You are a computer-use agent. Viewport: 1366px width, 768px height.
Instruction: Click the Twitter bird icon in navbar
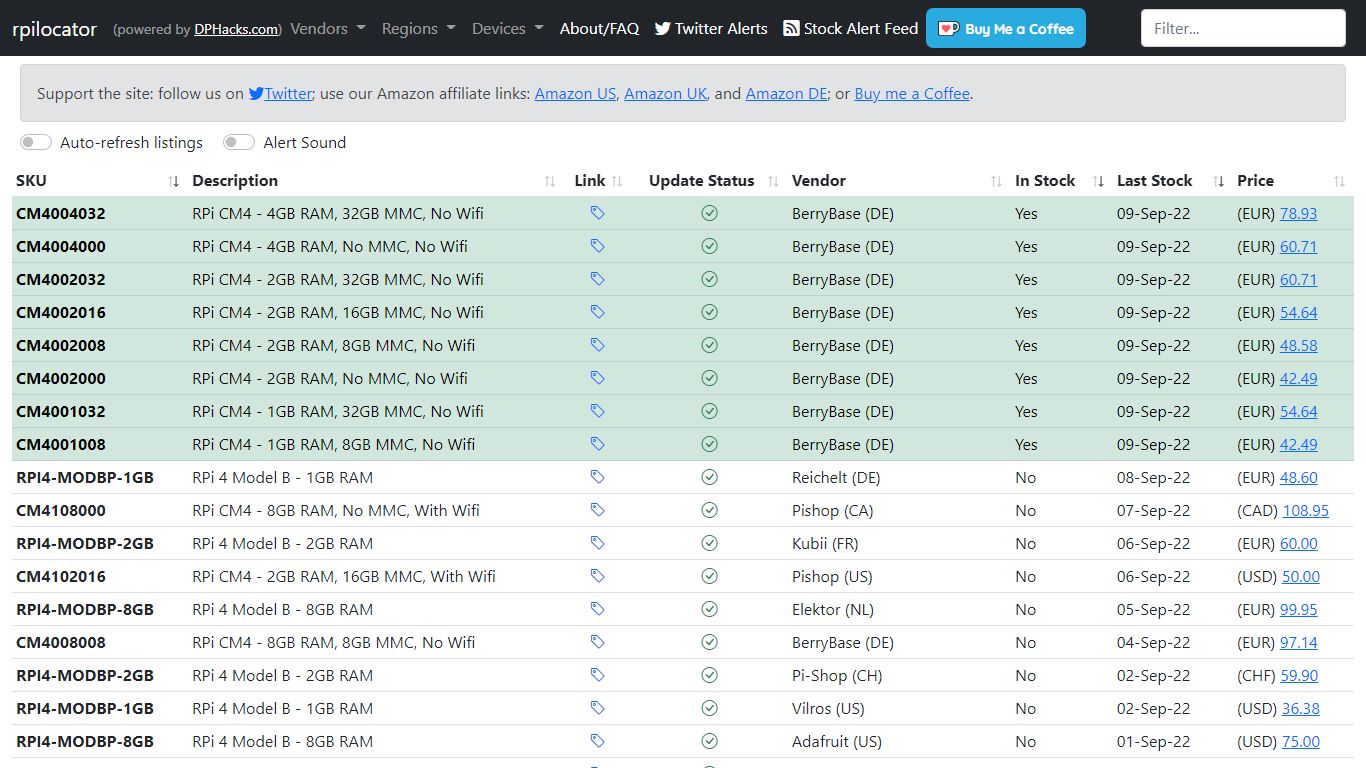(x=662, y=28)
